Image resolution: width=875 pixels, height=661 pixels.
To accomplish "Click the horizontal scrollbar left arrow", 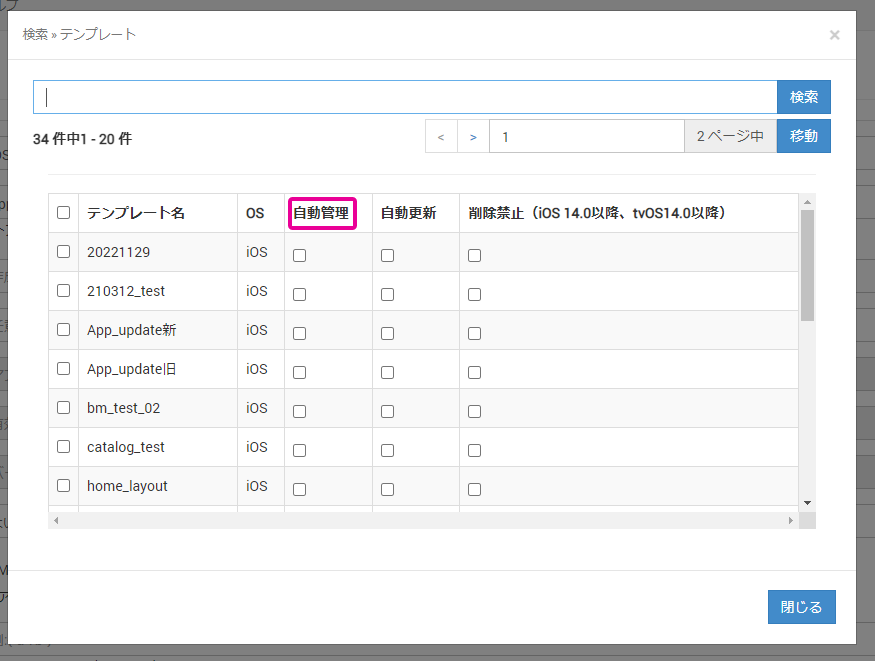I will [x=56, y=520].
